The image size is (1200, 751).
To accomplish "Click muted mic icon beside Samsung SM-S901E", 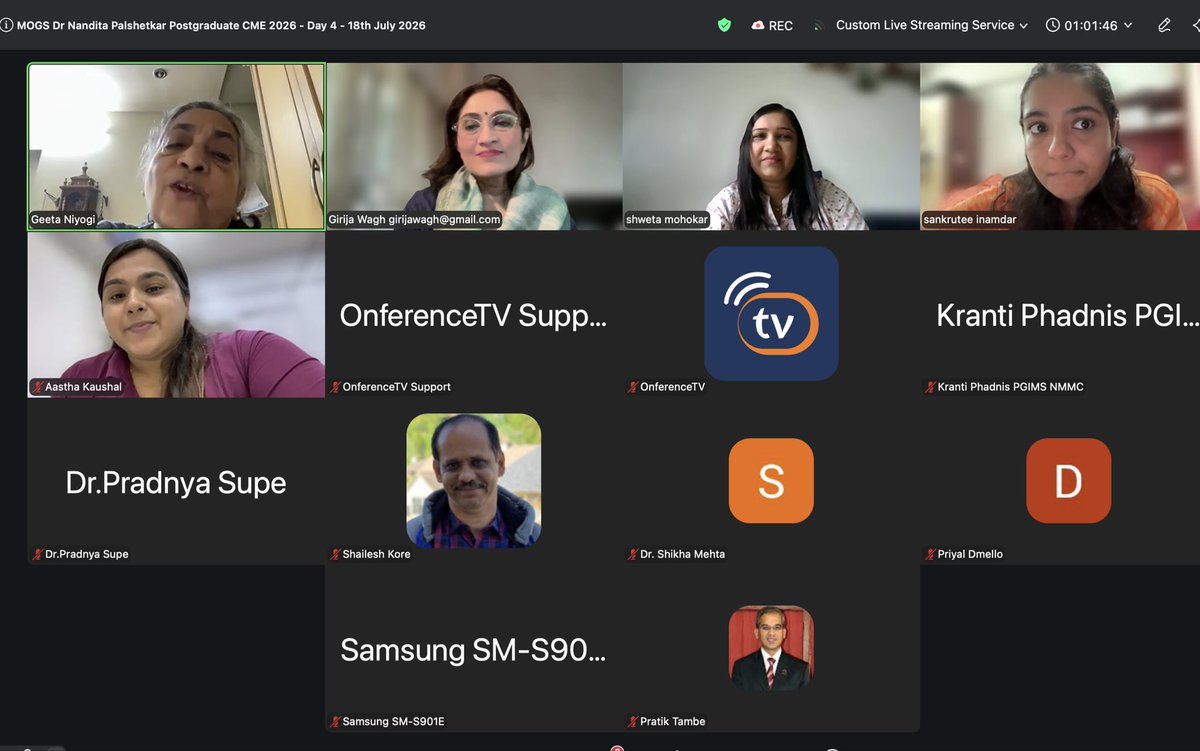I will [336, 721].
